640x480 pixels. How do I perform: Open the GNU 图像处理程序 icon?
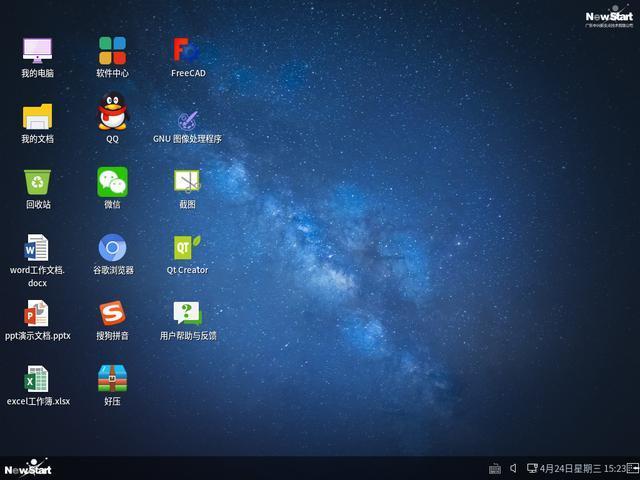pos(187,120)
